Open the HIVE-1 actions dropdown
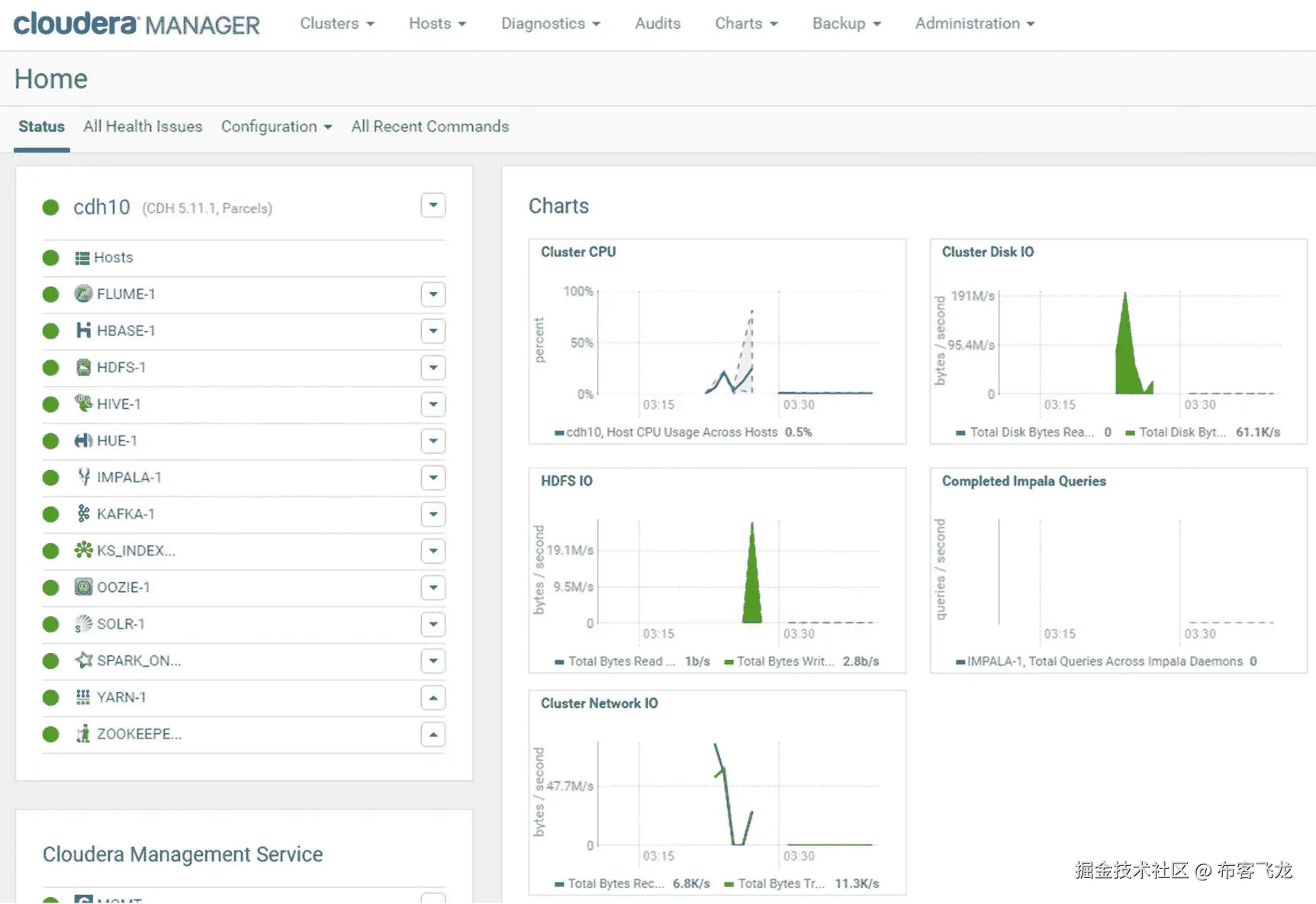This screenshot has width=1316, height=904. click(433, 404)
